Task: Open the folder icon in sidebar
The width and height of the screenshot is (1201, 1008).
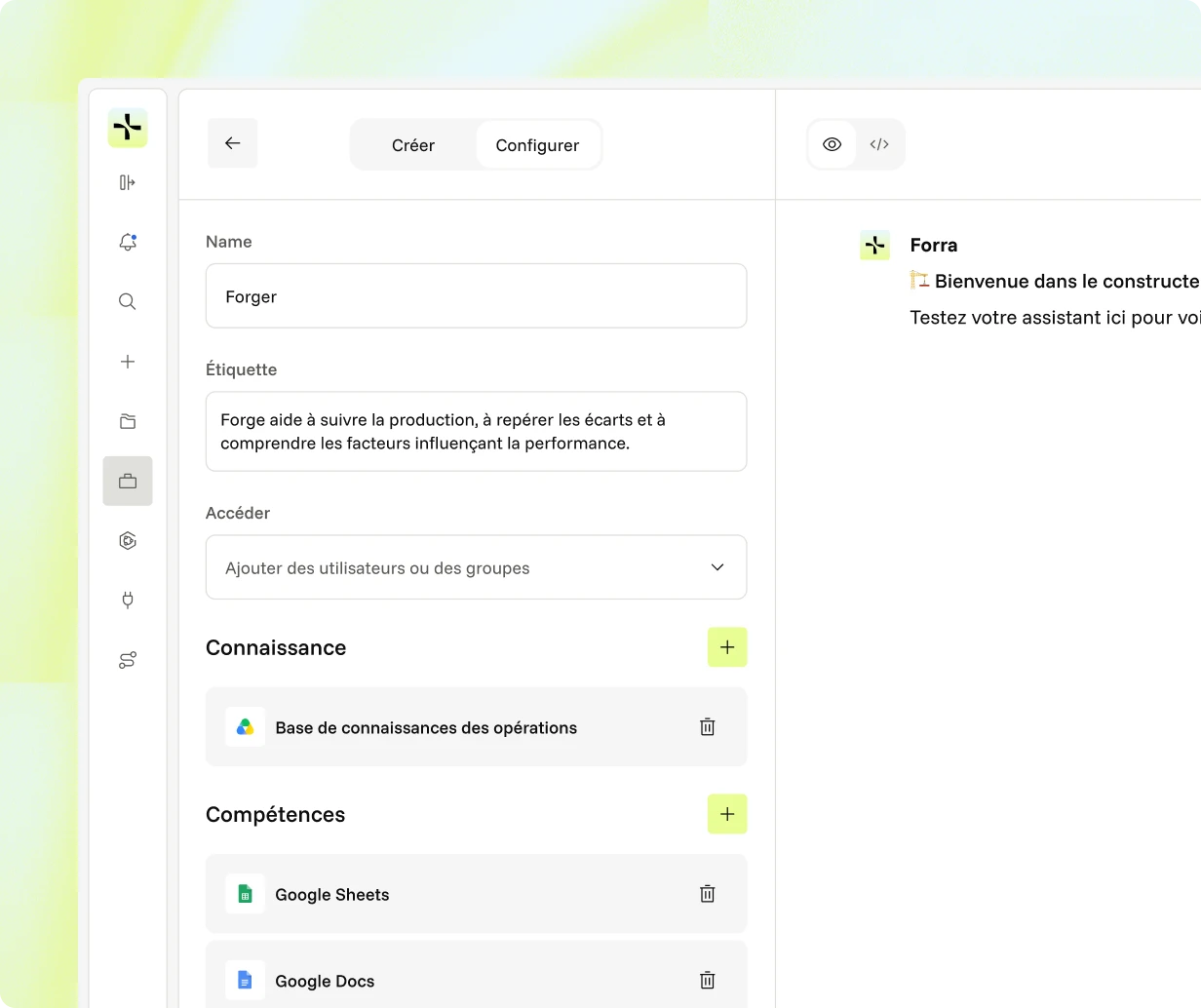Action: [128, 421]
